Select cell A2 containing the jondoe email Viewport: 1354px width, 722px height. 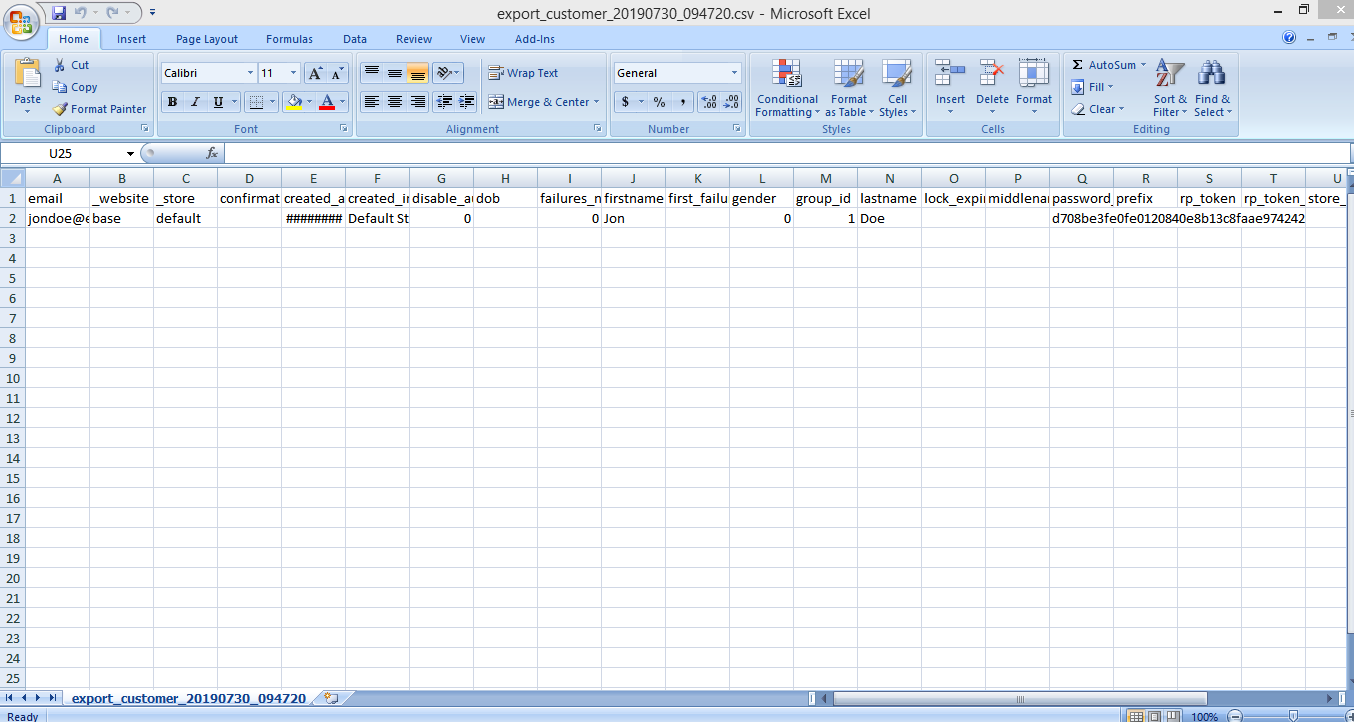click(x=58, y=218)
